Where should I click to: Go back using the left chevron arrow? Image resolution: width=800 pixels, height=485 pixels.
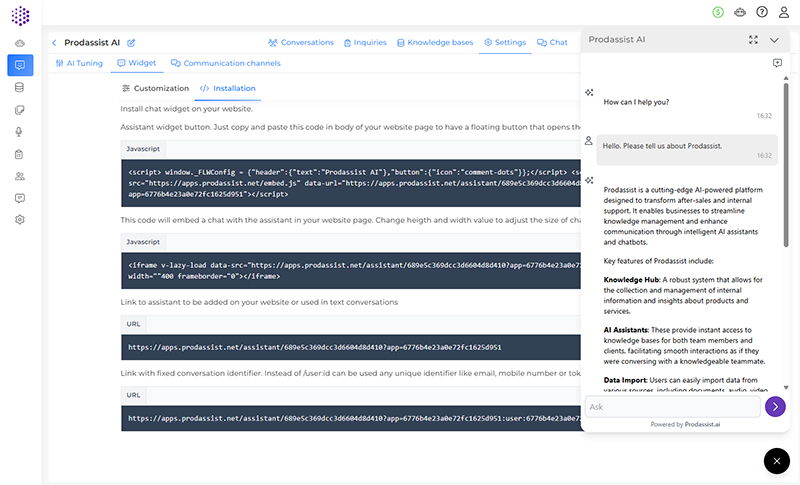coord(54,43)
